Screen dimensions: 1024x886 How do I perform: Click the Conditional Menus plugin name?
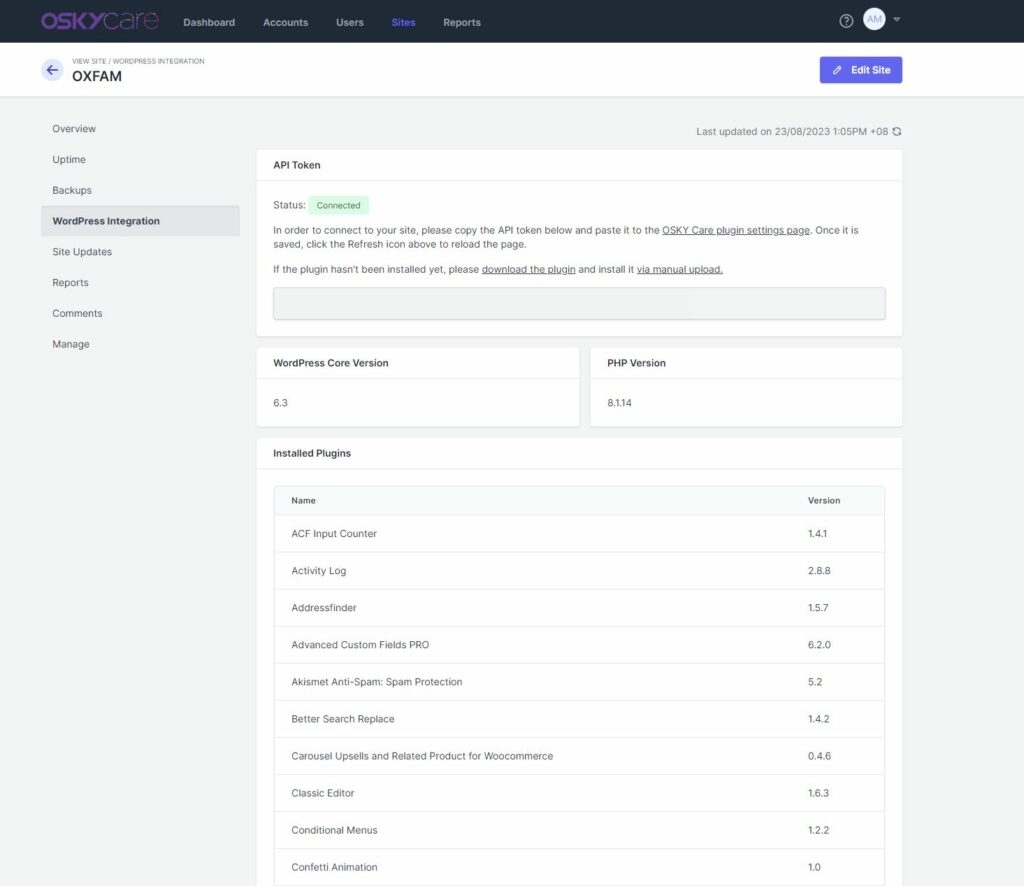334,831
